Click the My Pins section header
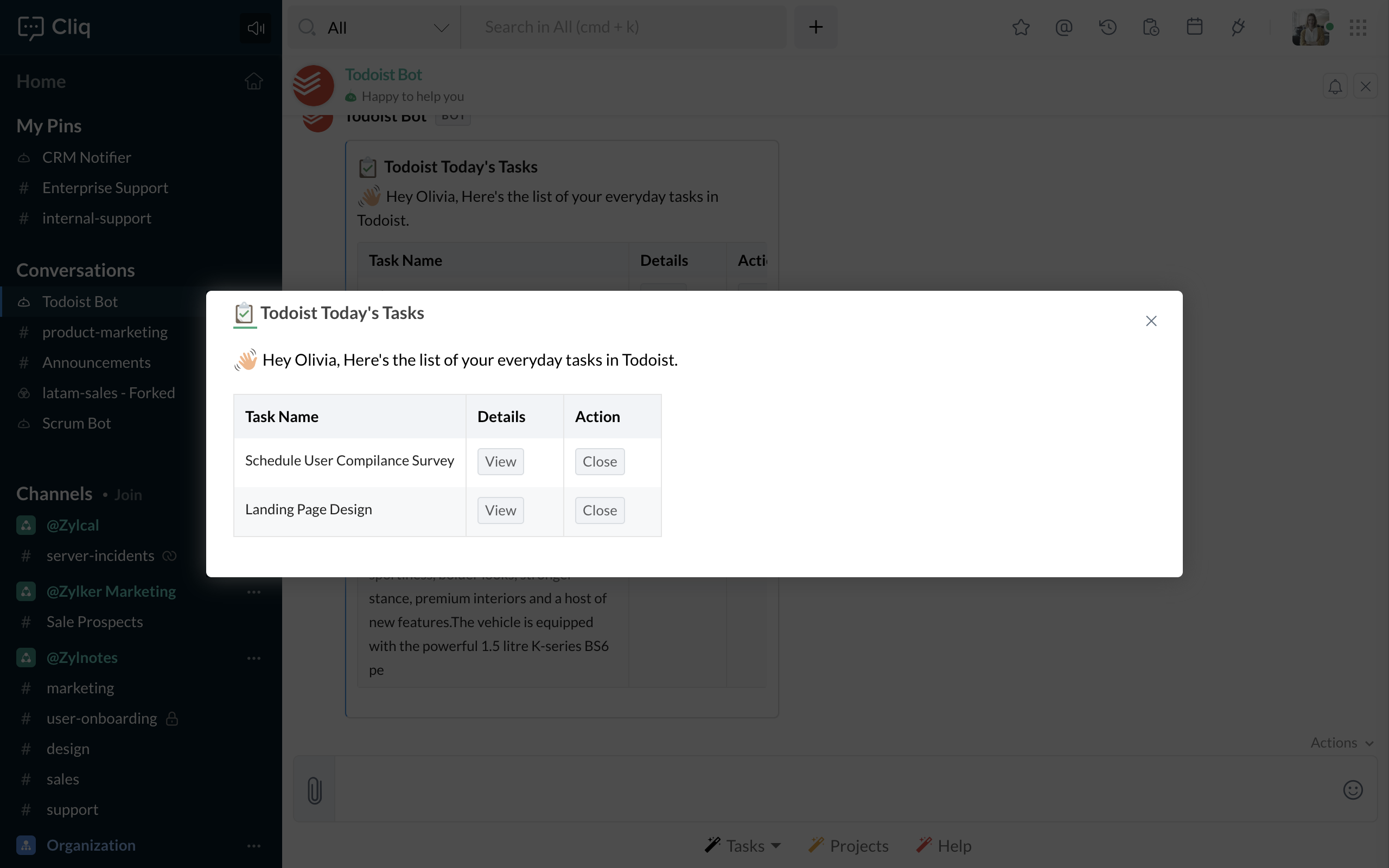Viewport: 1389px width, 868px height. click(49, 126)
